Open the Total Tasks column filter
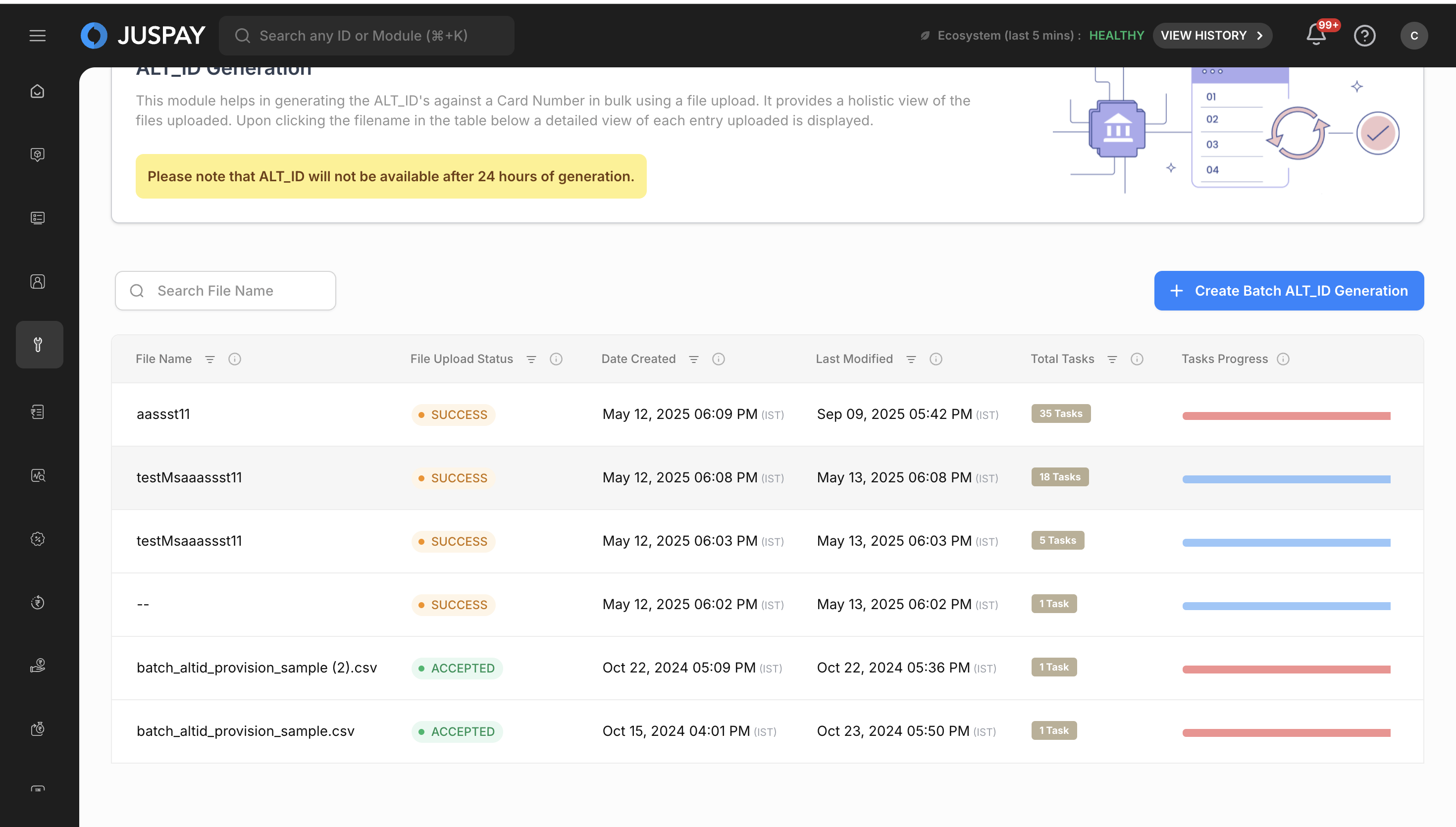 tap(1112, 359)
